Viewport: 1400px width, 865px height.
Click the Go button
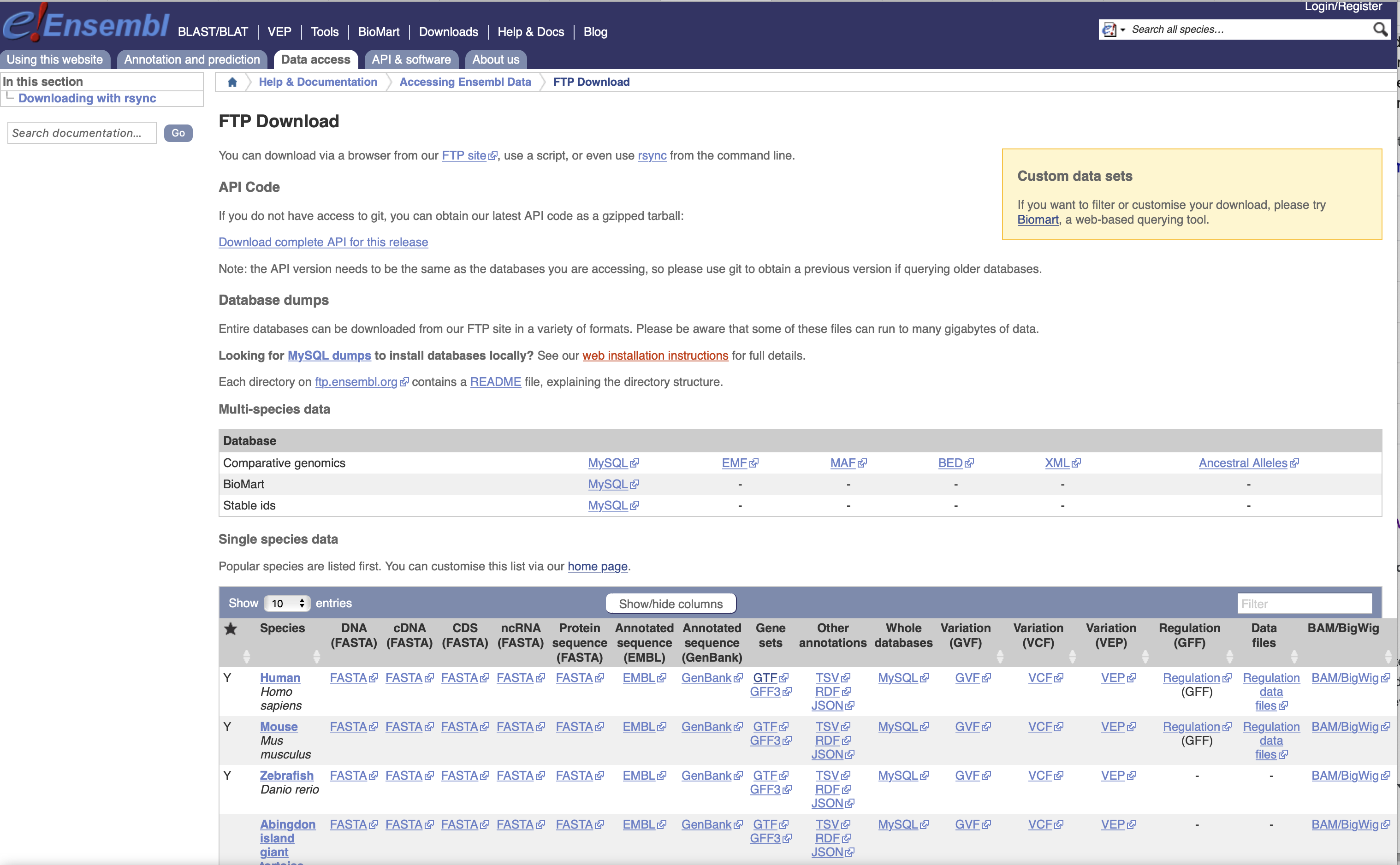click(x=178, y=133)
